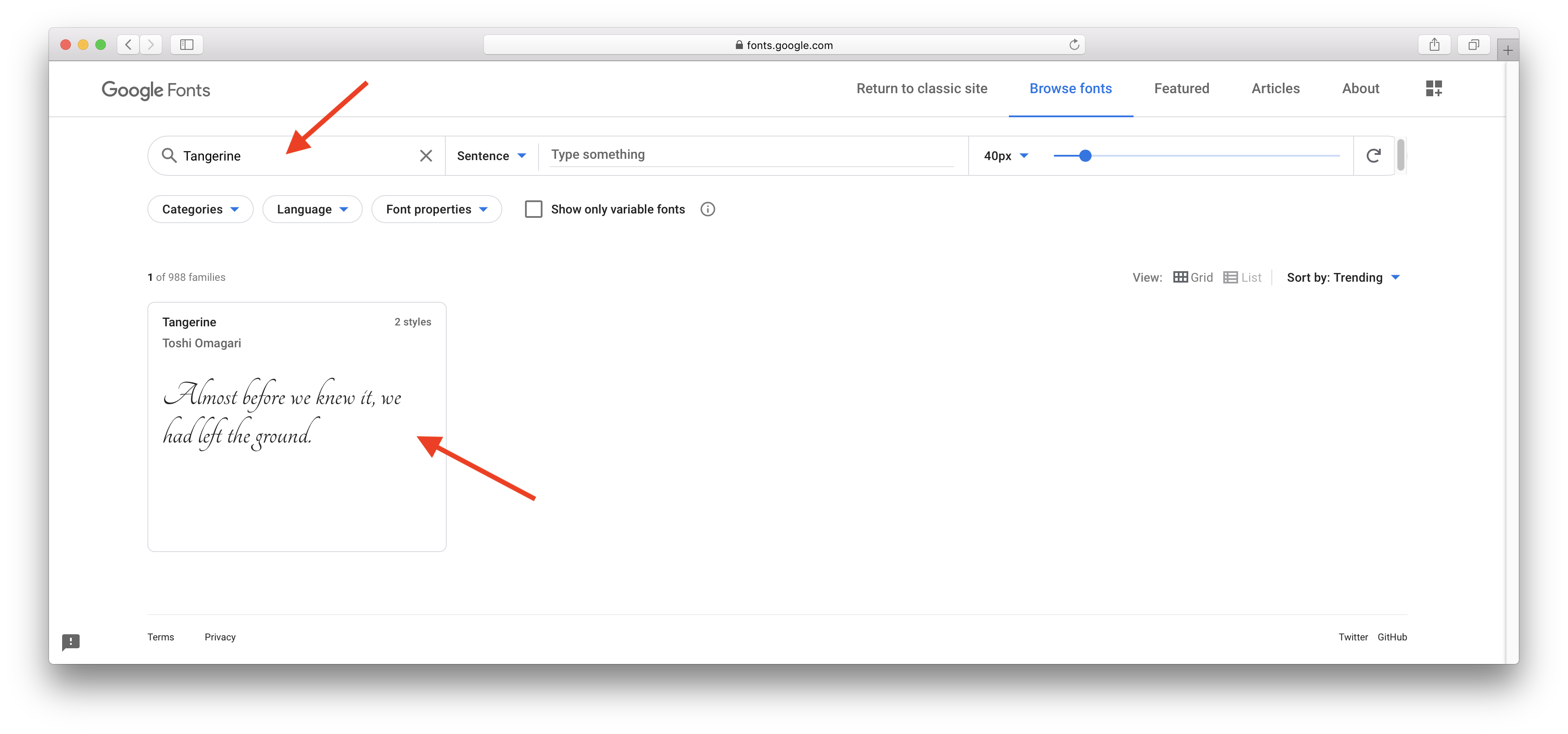The height and width of the screenshot is (734, 1568).
Task: Drag the font size slider
Action: [x=1083, y=155]
